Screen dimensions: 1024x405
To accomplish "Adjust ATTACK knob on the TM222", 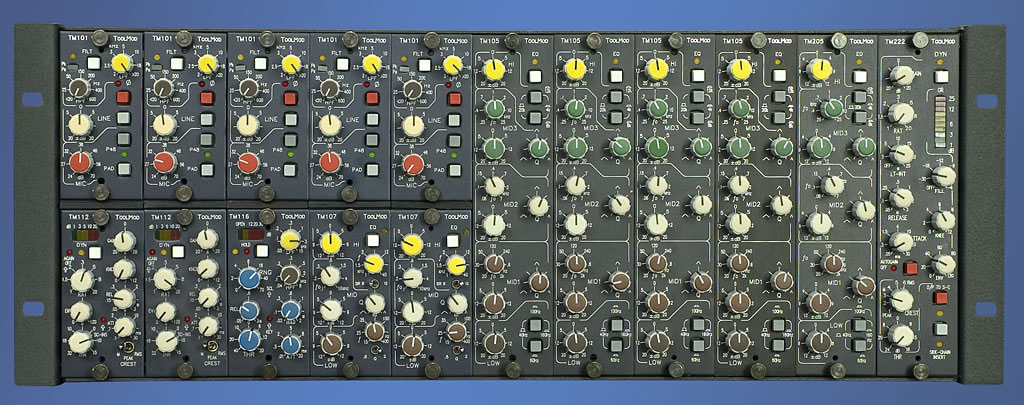I will tap(901, 242).
